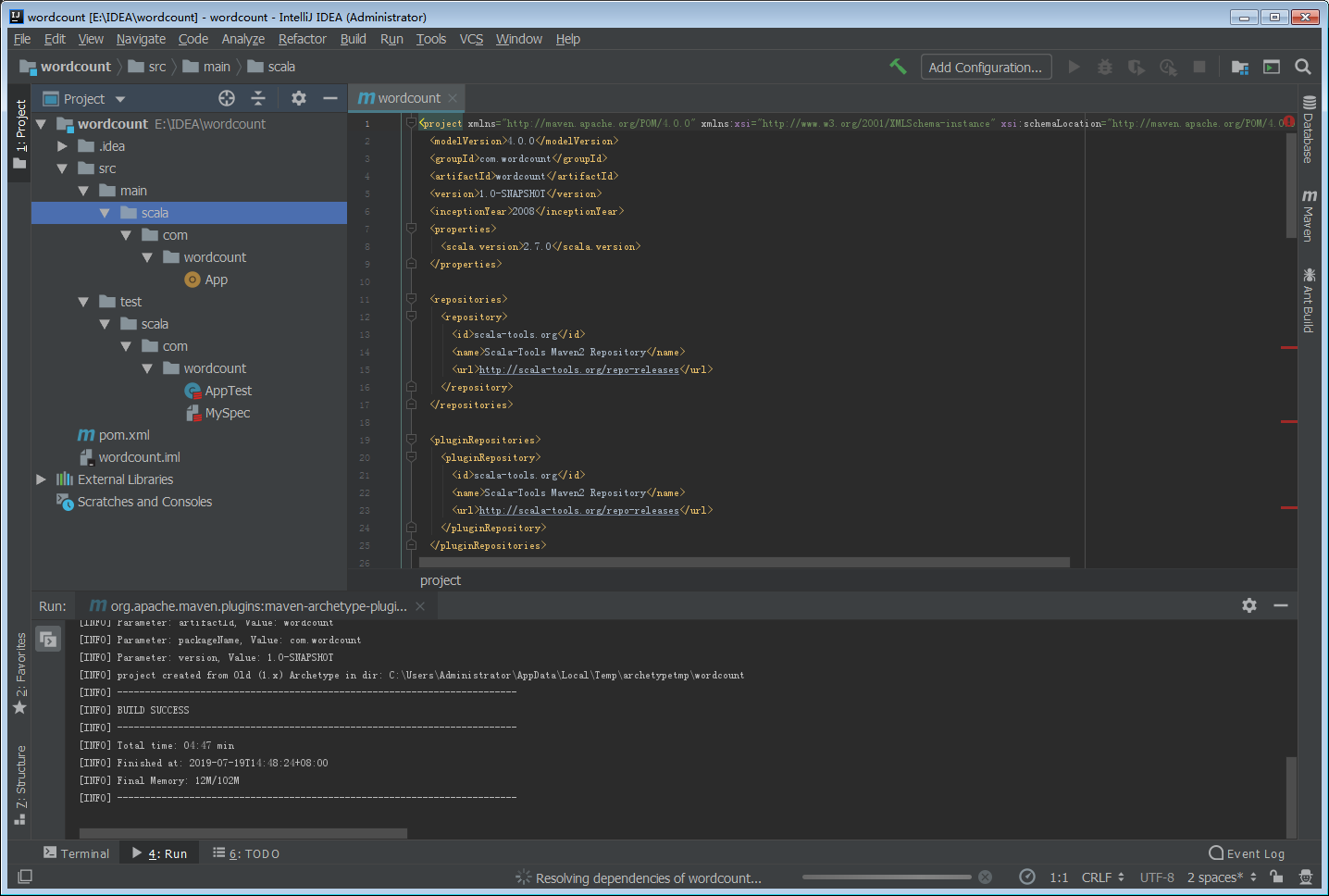Image resolution: width=1329 pixels, height=896 pixels.
Task: Click the UTF-8 encoding in status bar
Action: point(1157,877)
